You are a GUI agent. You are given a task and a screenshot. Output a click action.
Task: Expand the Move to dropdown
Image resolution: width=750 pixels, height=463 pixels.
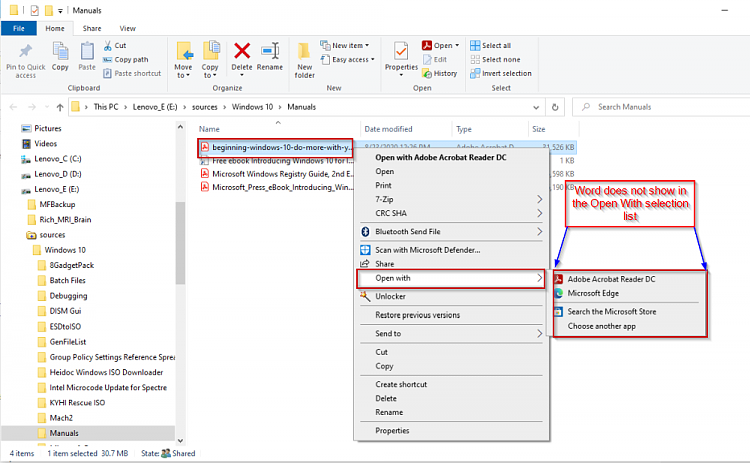(x=183, y=72)
